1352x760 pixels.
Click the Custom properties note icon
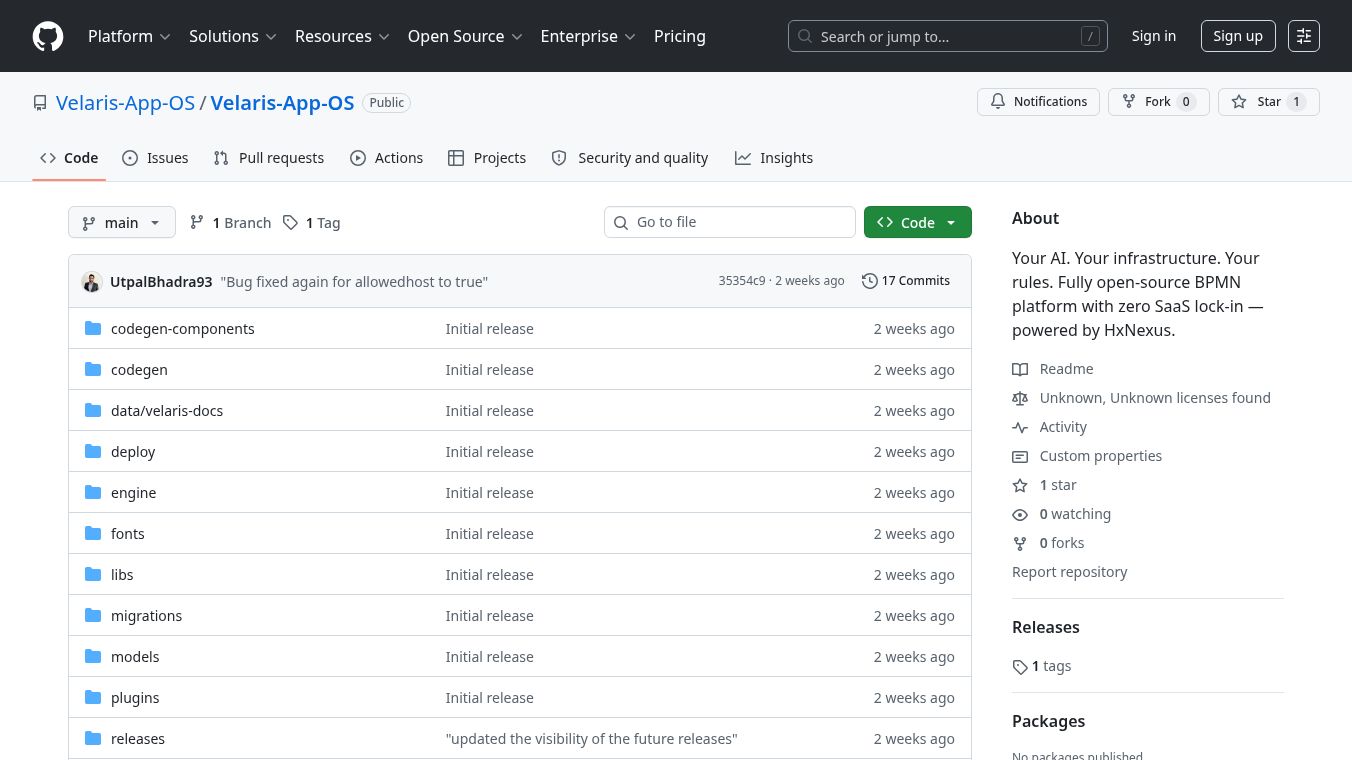pos(1020,456)
